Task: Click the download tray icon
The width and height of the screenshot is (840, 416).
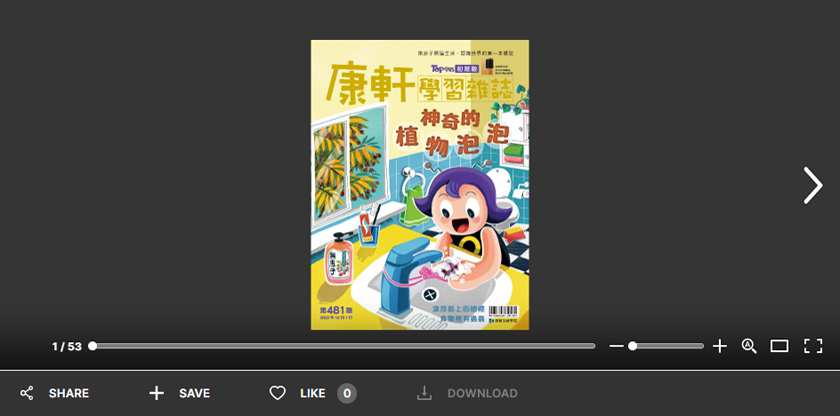Action: click(x=424, y=394)
